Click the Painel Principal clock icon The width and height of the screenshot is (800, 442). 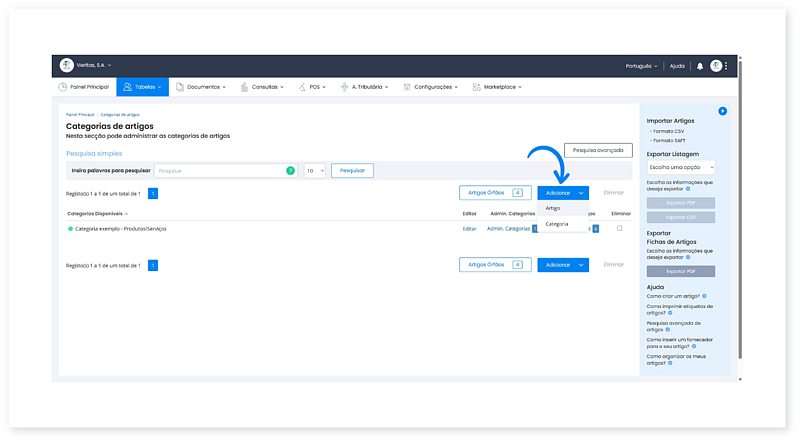click(x=63, y=87)
